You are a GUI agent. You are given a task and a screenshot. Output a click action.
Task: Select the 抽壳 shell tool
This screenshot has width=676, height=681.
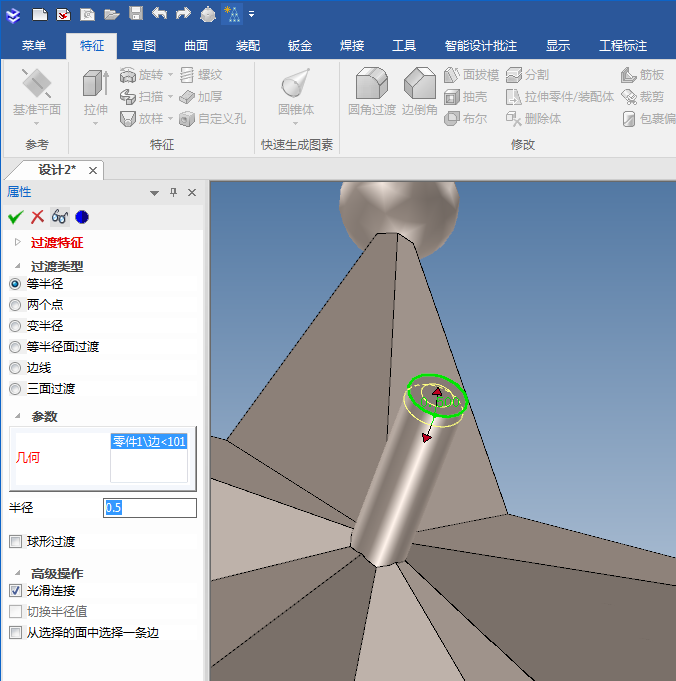[x=465, y=96]
